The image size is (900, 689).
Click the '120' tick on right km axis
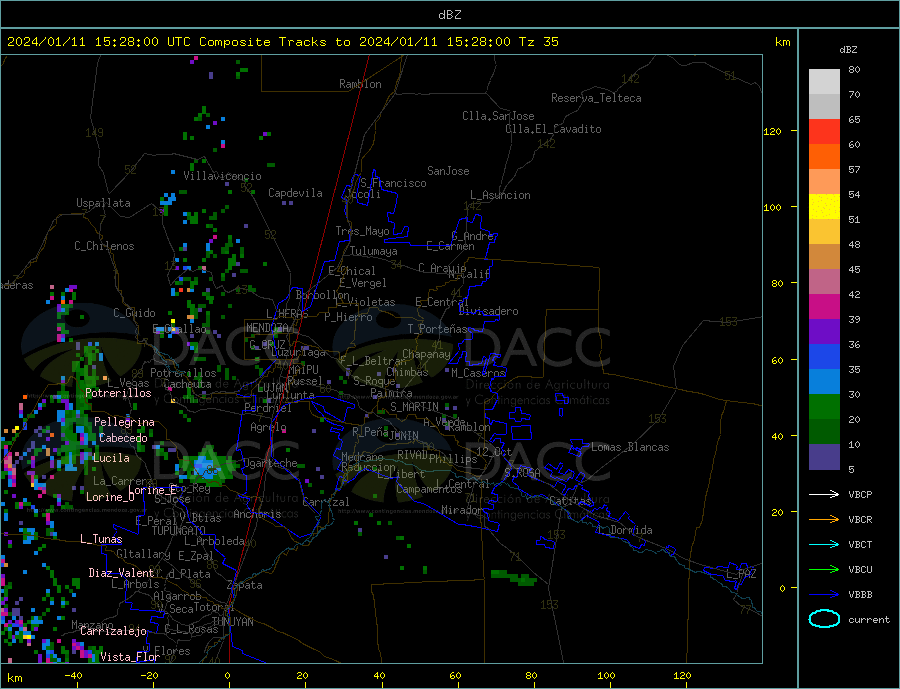772,131
